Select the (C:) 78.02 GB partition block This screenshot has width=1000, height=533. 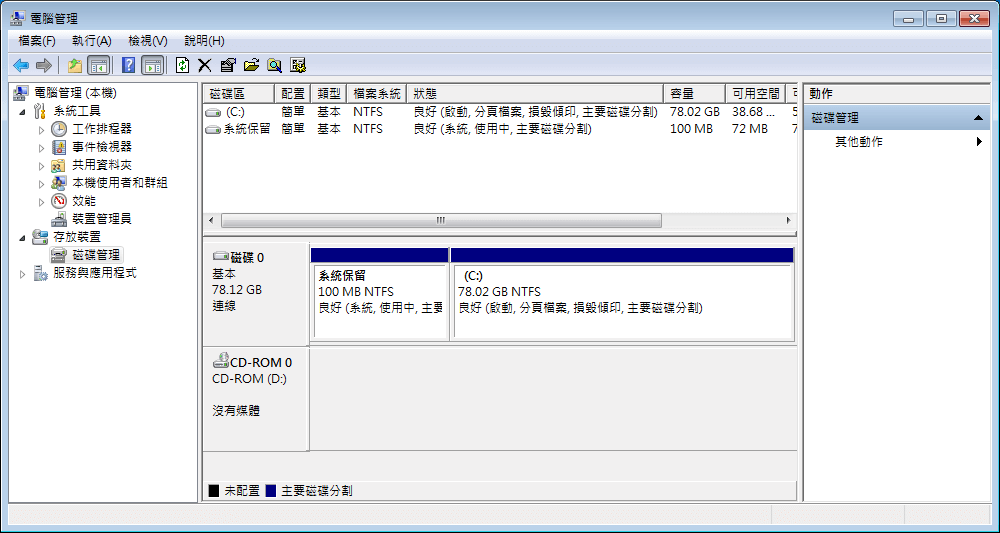(x=621, y=300)
